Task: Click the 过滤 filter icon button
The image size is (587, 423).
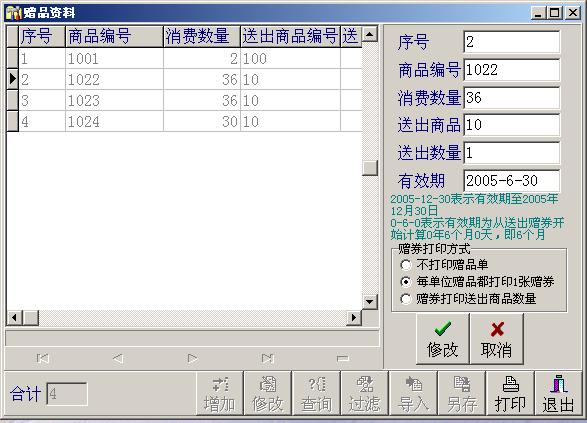Action: click(365, 393)
